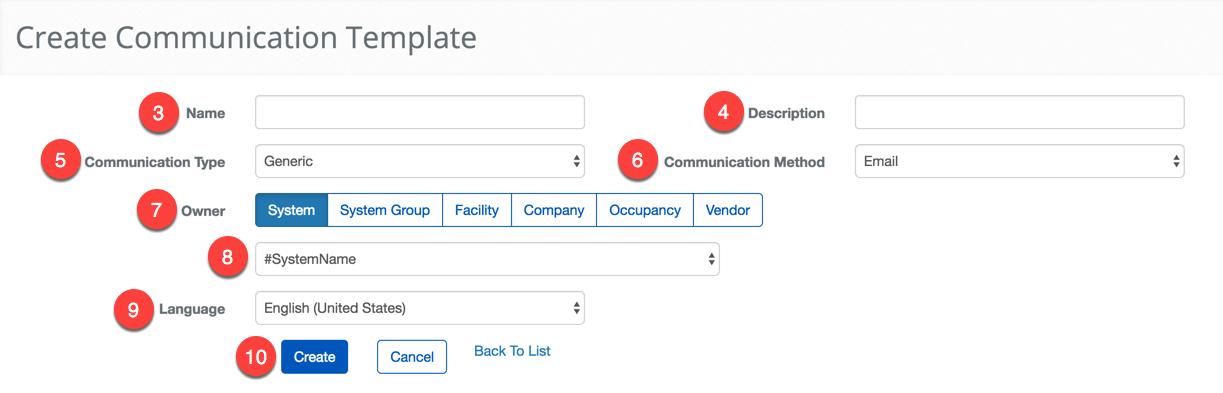Choose Company owner option
1223x393 pixels.
pos(554,210)
